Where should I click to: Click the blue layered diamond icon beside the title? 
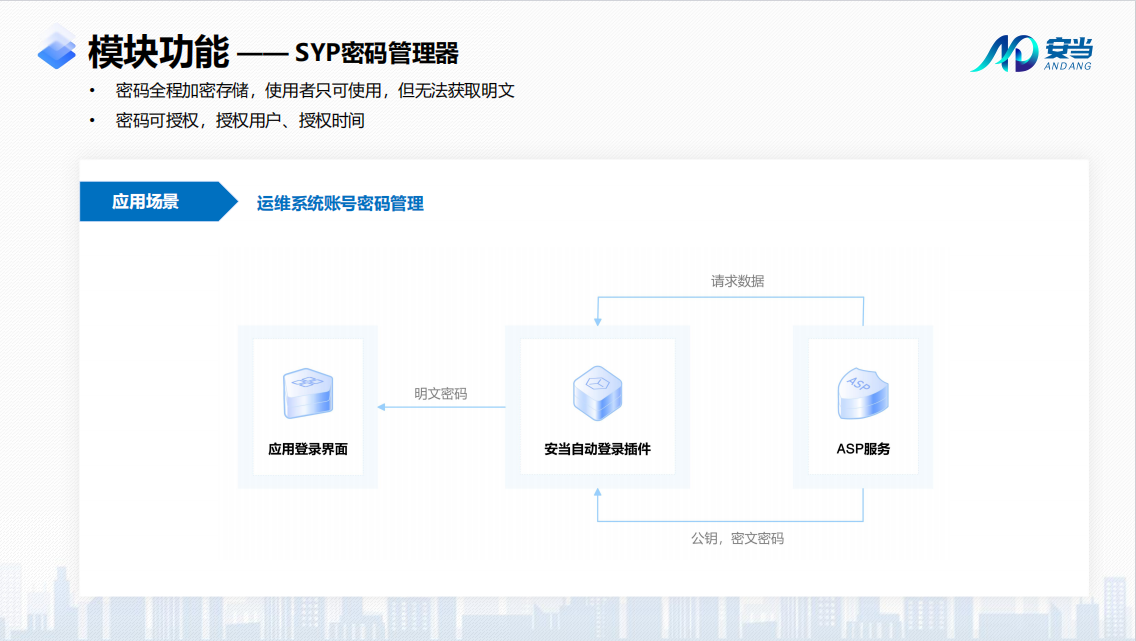coord(57,48)
